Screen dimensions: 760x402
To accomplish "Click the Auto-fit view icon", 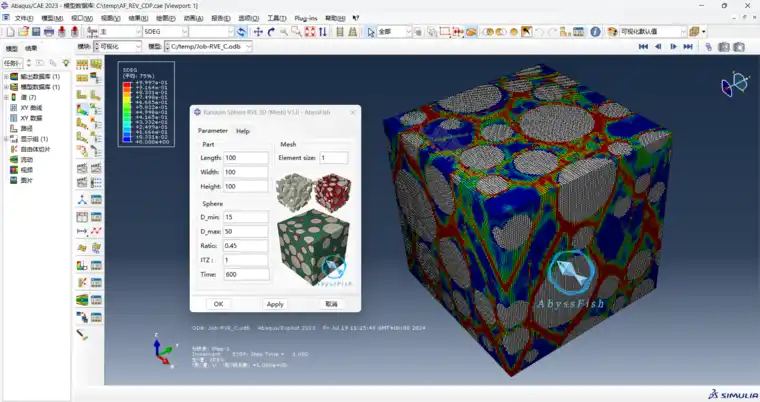I will point(310,32).
